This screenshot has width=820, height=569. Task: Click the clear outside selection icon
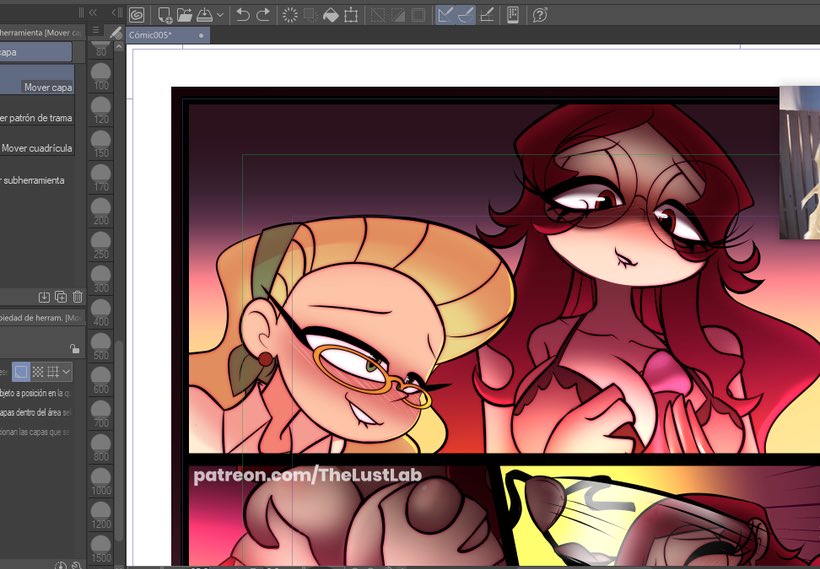(x=310, y=15)
